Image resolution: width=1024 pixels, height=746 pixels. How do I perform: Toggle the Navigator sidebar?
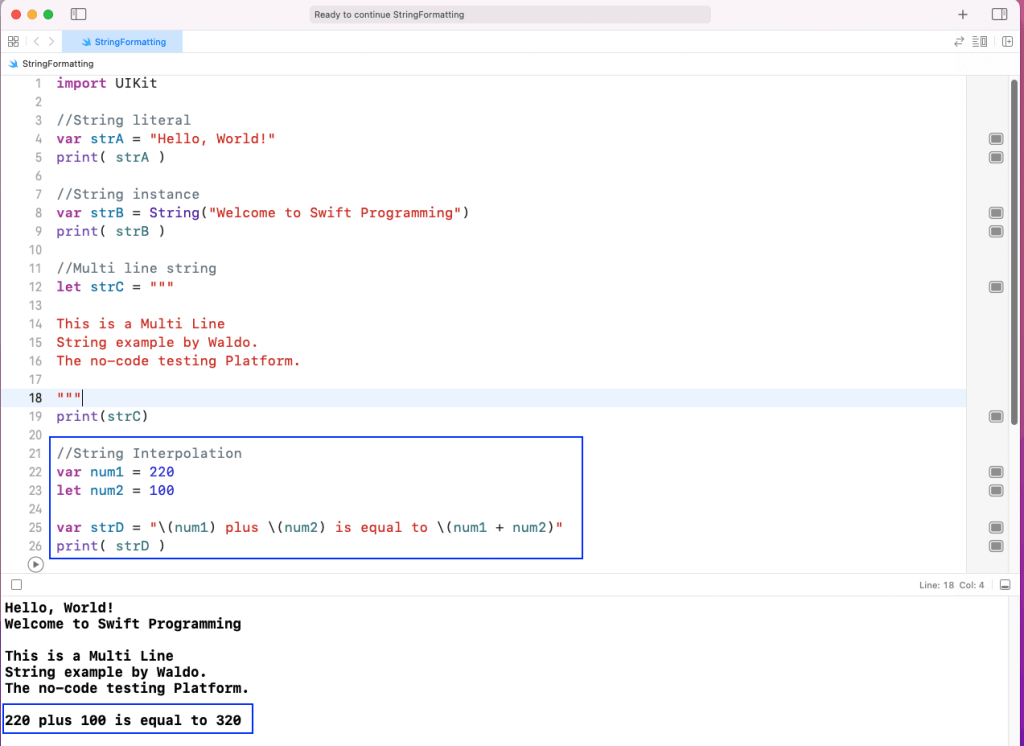coord(79,15)
